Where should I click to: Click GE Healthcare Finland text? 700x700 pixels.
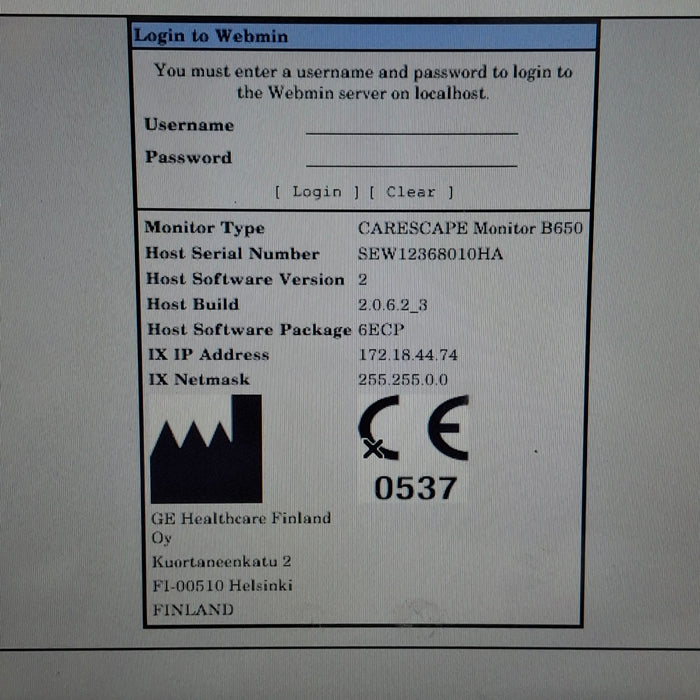pos(241,518)
